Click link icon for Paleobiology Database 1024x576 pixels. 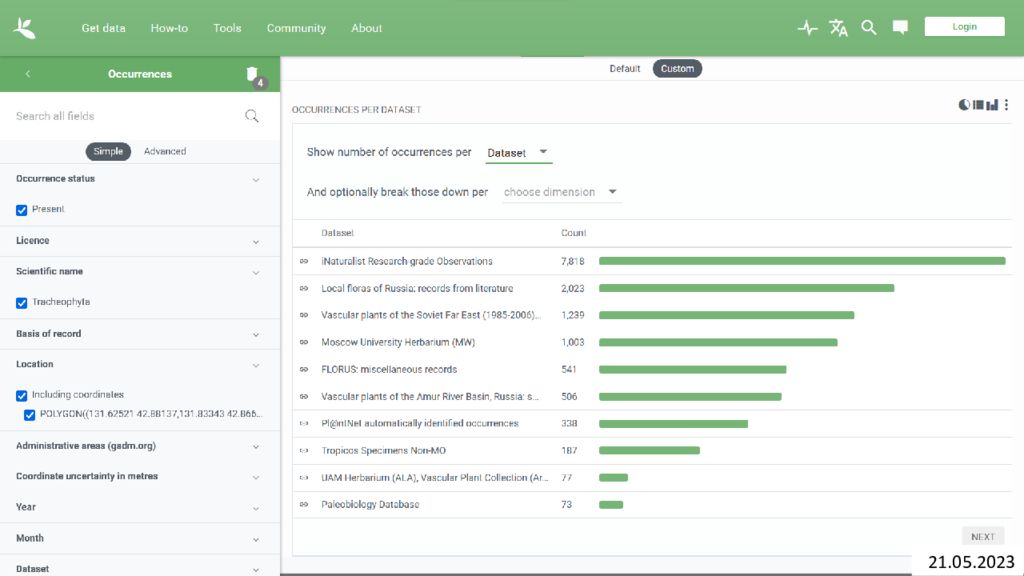click(x=304, y=504)
